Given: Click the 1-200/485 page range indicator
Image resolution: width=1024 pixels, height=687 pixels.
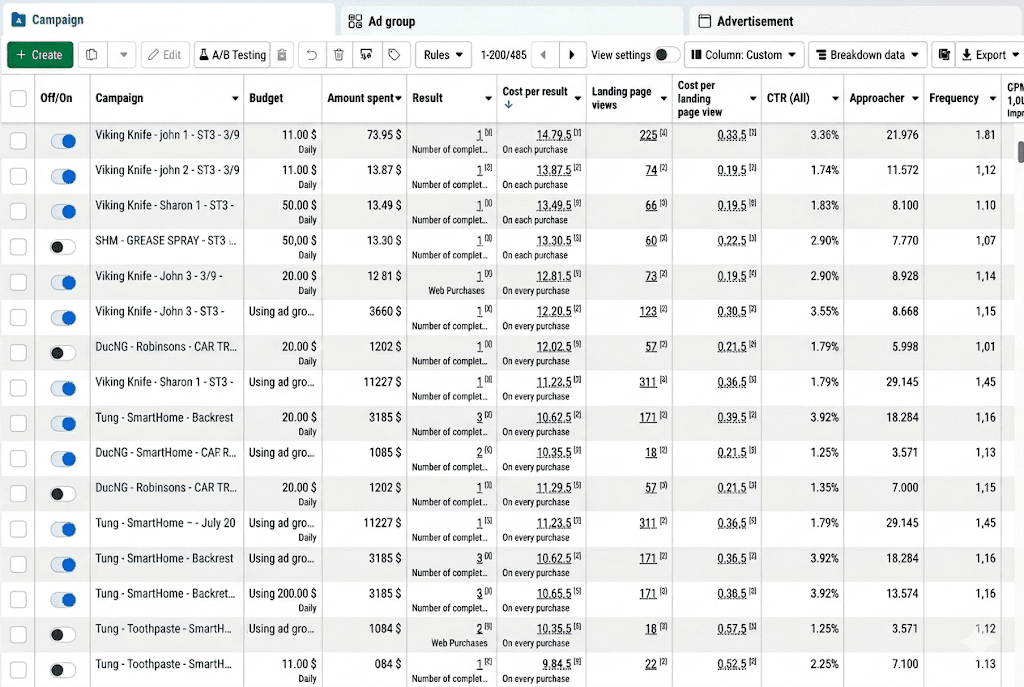Looking at the screenshot, I should pos(504,55).
